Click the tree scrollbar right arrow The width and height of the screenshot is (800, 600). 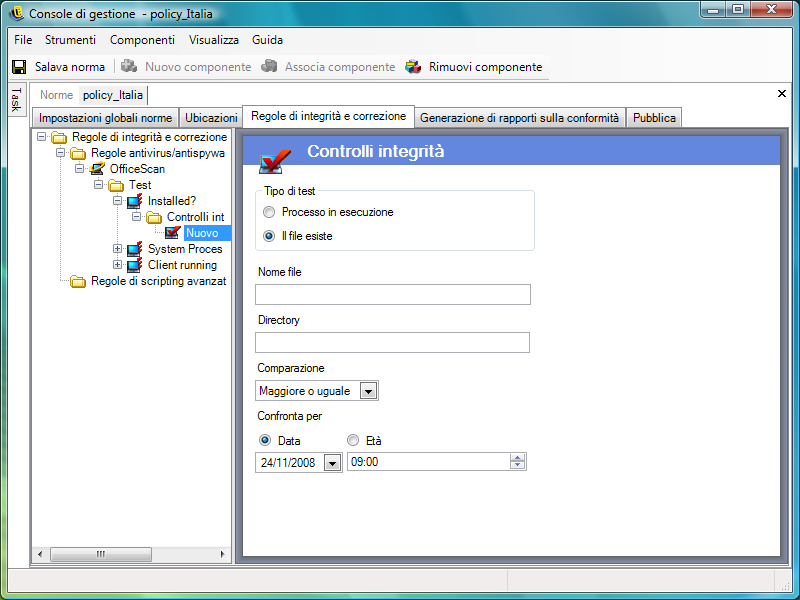[222, 554]
